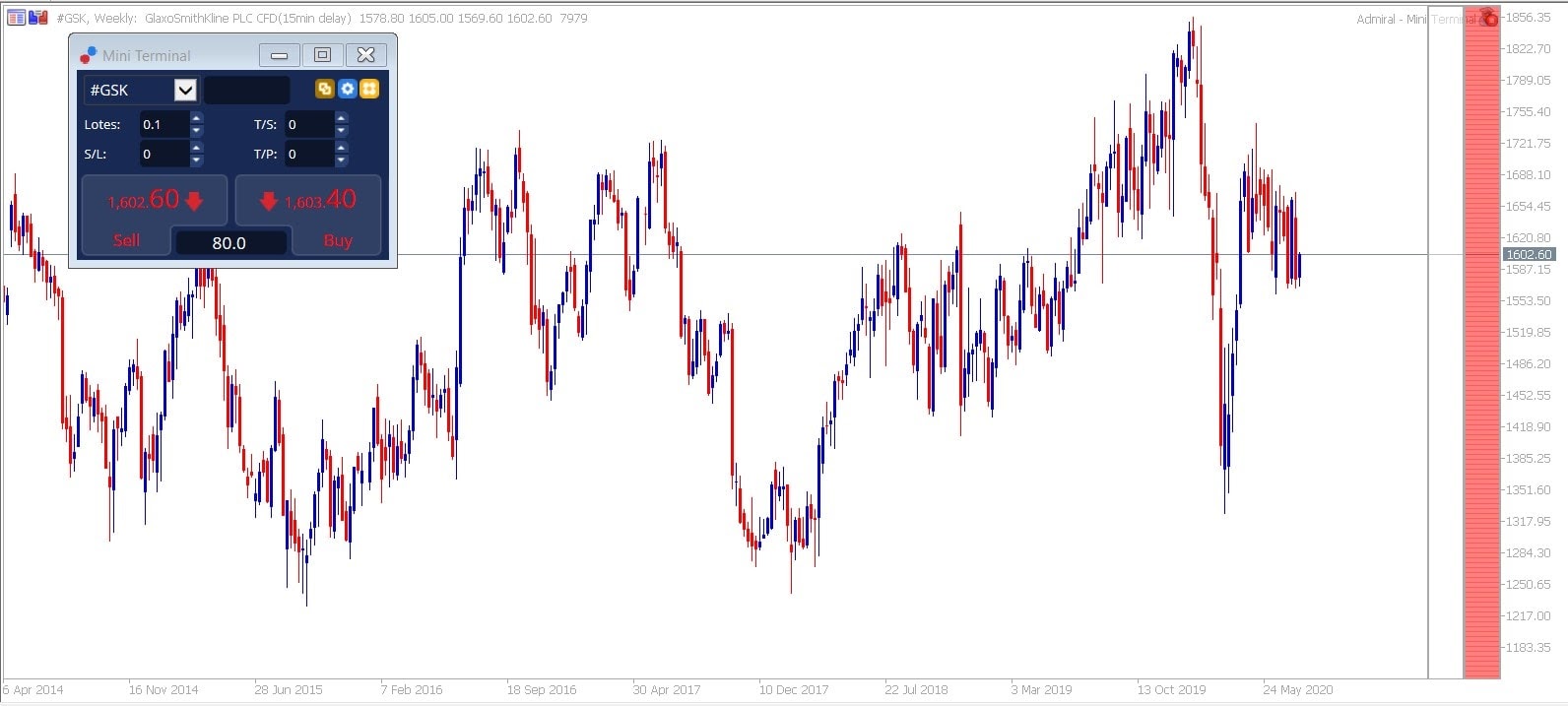Decrease T/P value with down arrow
This screenshot has height=706, width=1568.
pyautogui.click(x=341, y=160)
